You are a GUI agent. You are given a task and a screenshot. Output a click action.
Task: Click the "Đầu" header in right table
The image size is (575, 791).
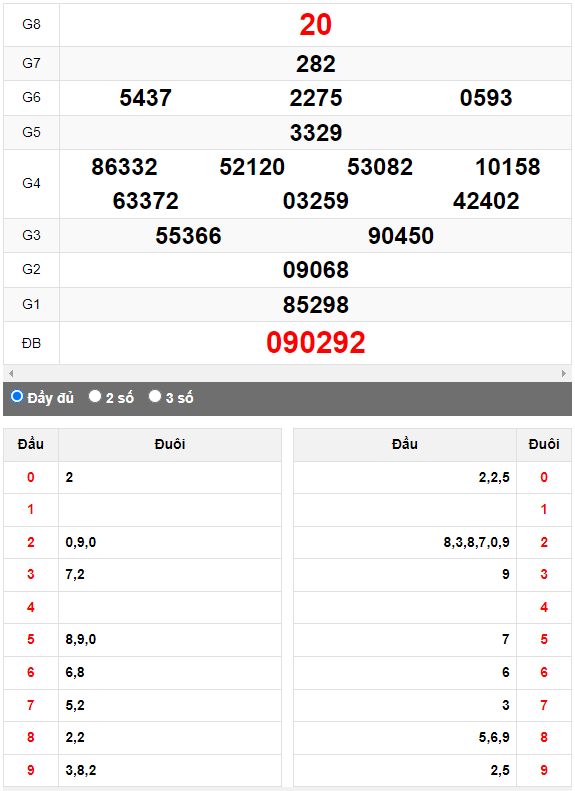pos(405,444)
